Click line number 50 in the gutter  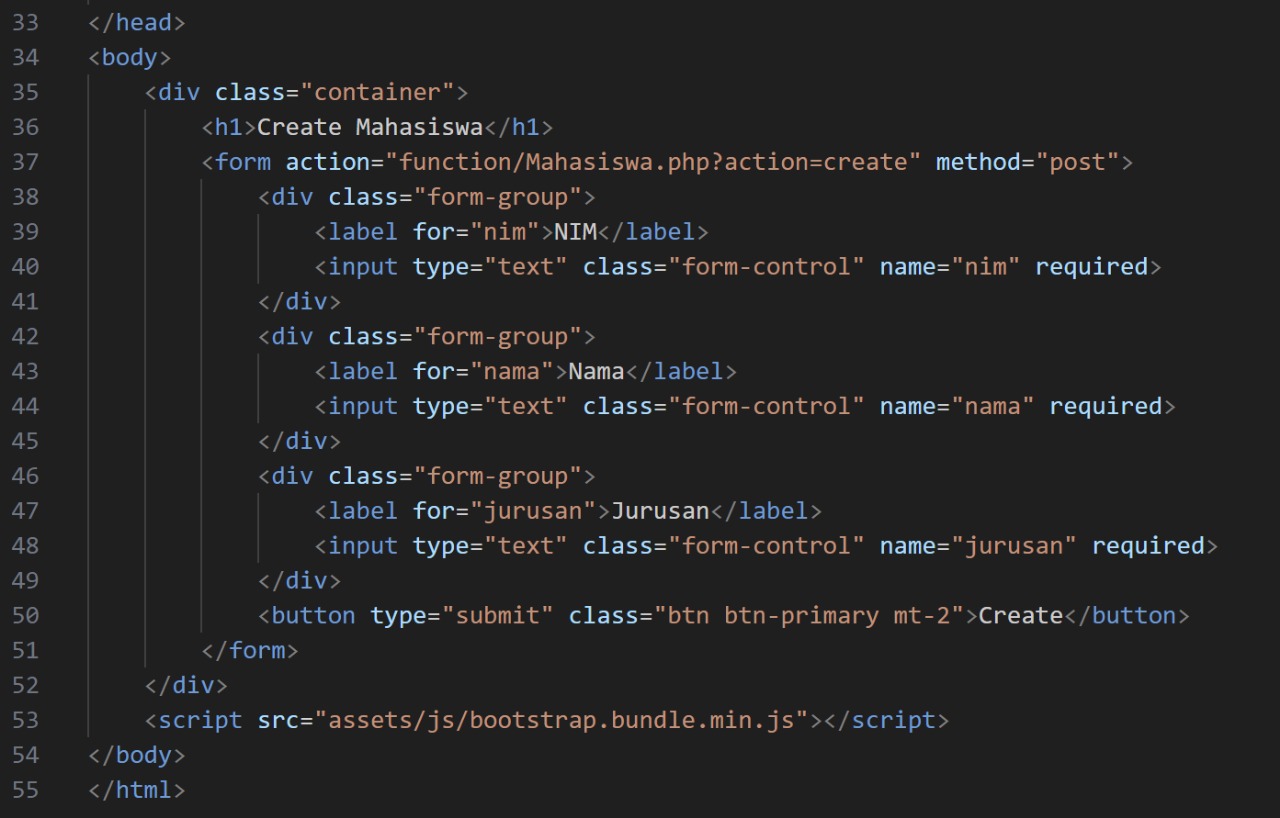[25, 615]
